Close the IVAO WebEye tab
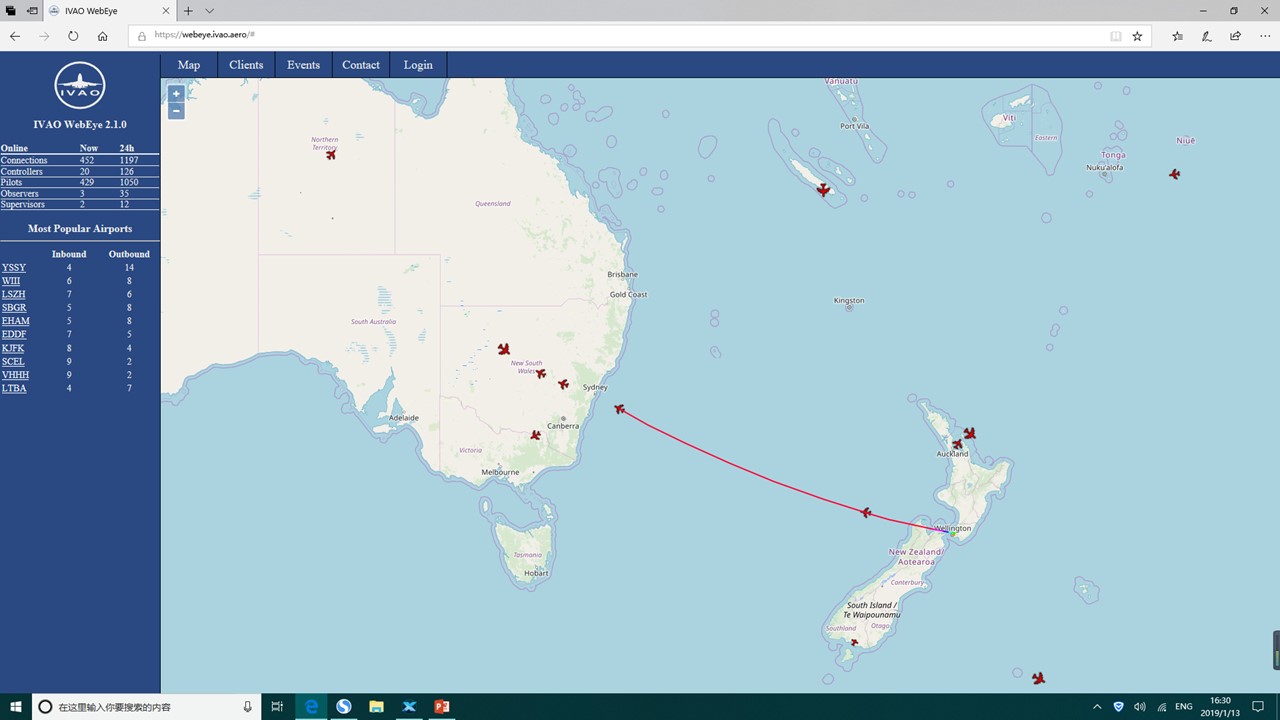Viewport: 1280px width, 720px height. pyautogui.click(x=165, y=11)
